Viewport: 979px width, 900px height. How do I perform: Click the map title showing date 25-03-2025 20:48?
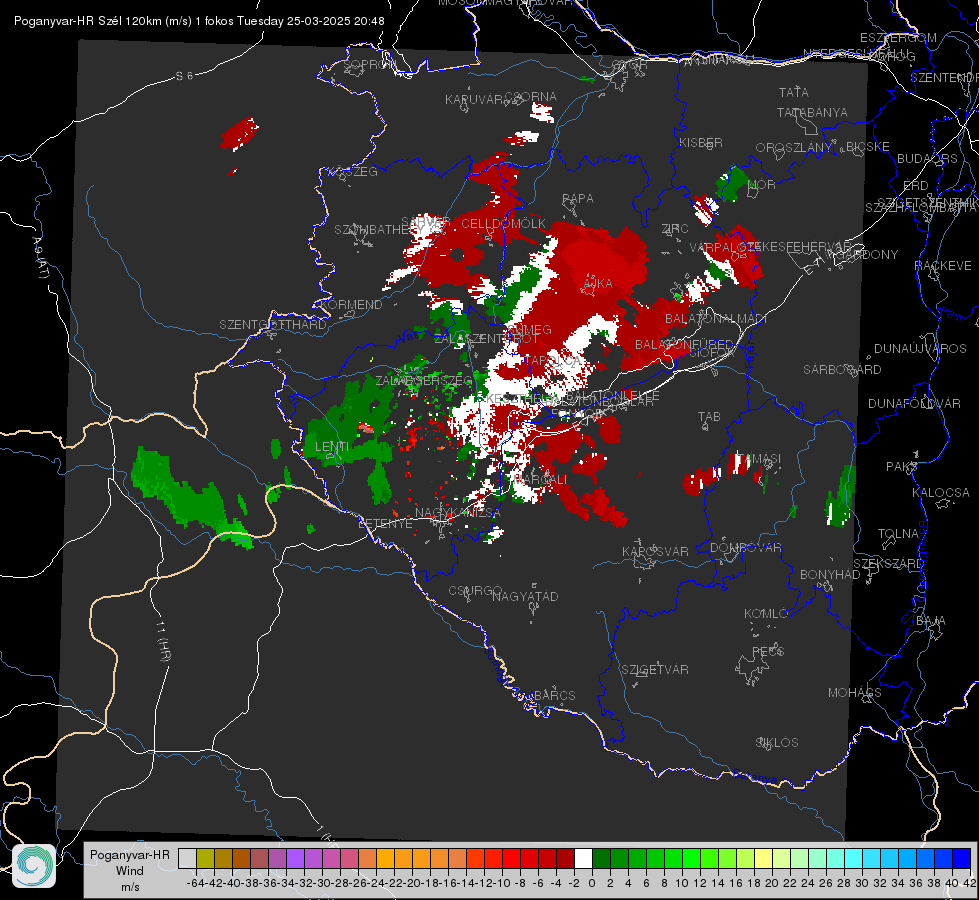pyautogui.click(x=199, y=21)
